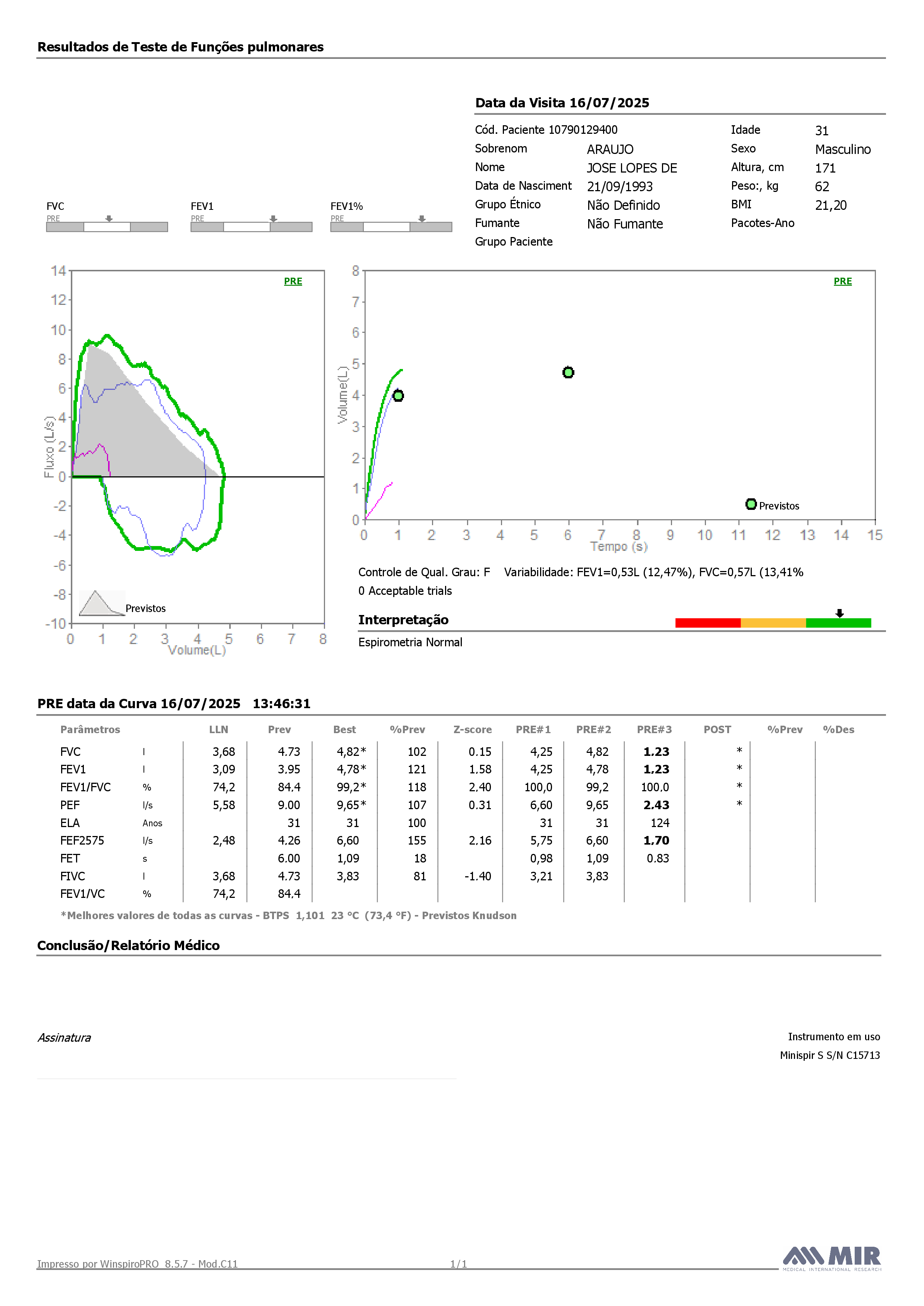This screenshot has width=924, height=1306.
Task: Click the Best PEF value 9,65*
Action: [x=351, y=805]
